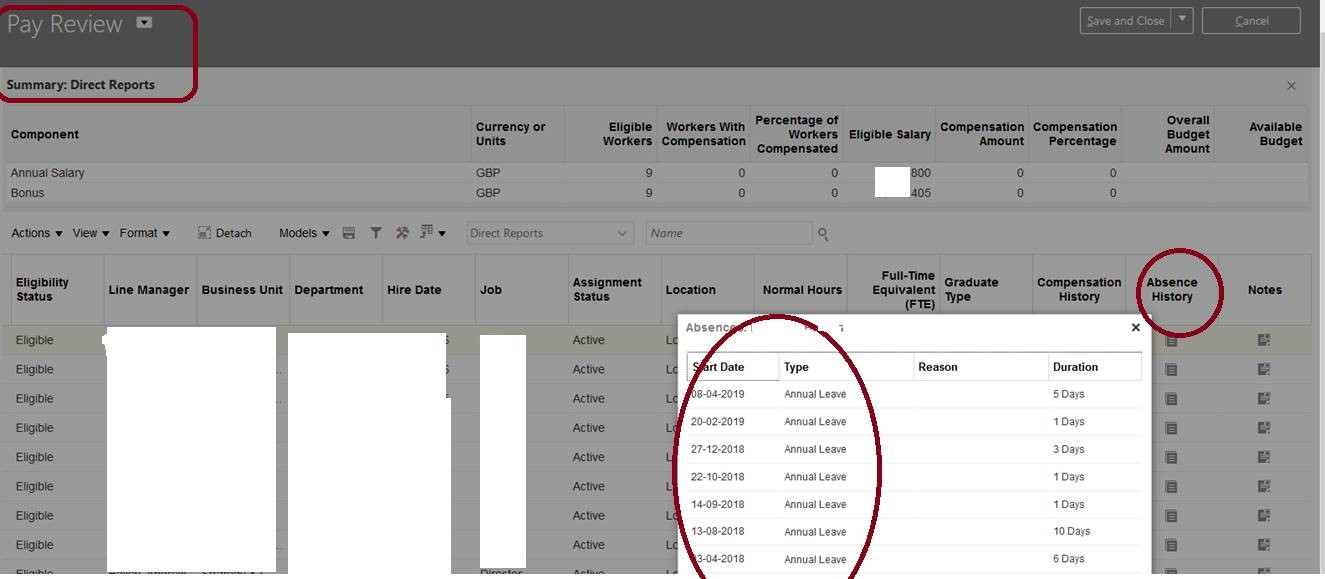Expand the Save and Close dropdown arrow
The width and height of the screenshot is (1325, 579).
coord(1182,21)
